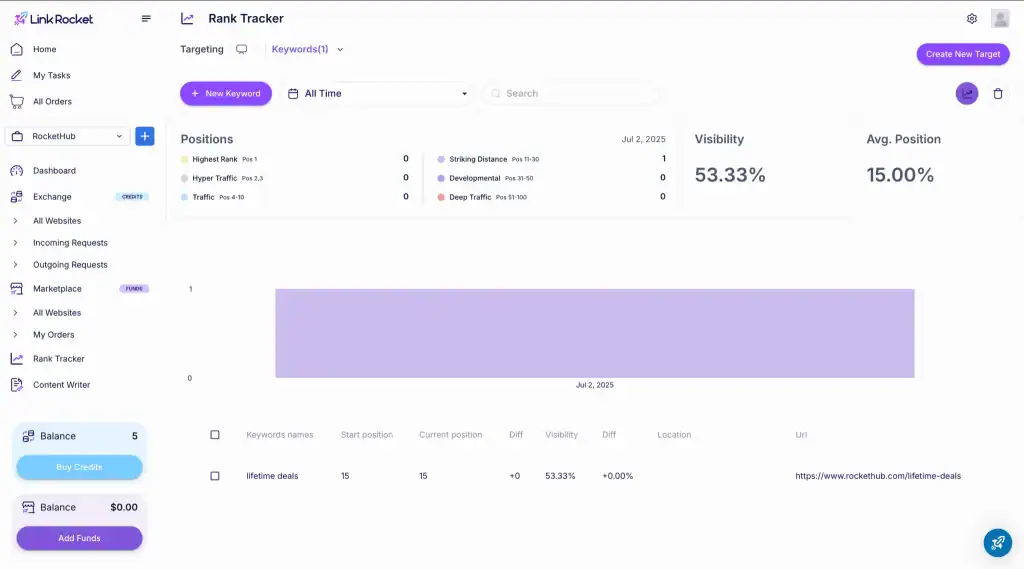Click the Targeting label
The height and width of the screenshot is (569, 1024).
click(x=202, y=49)
